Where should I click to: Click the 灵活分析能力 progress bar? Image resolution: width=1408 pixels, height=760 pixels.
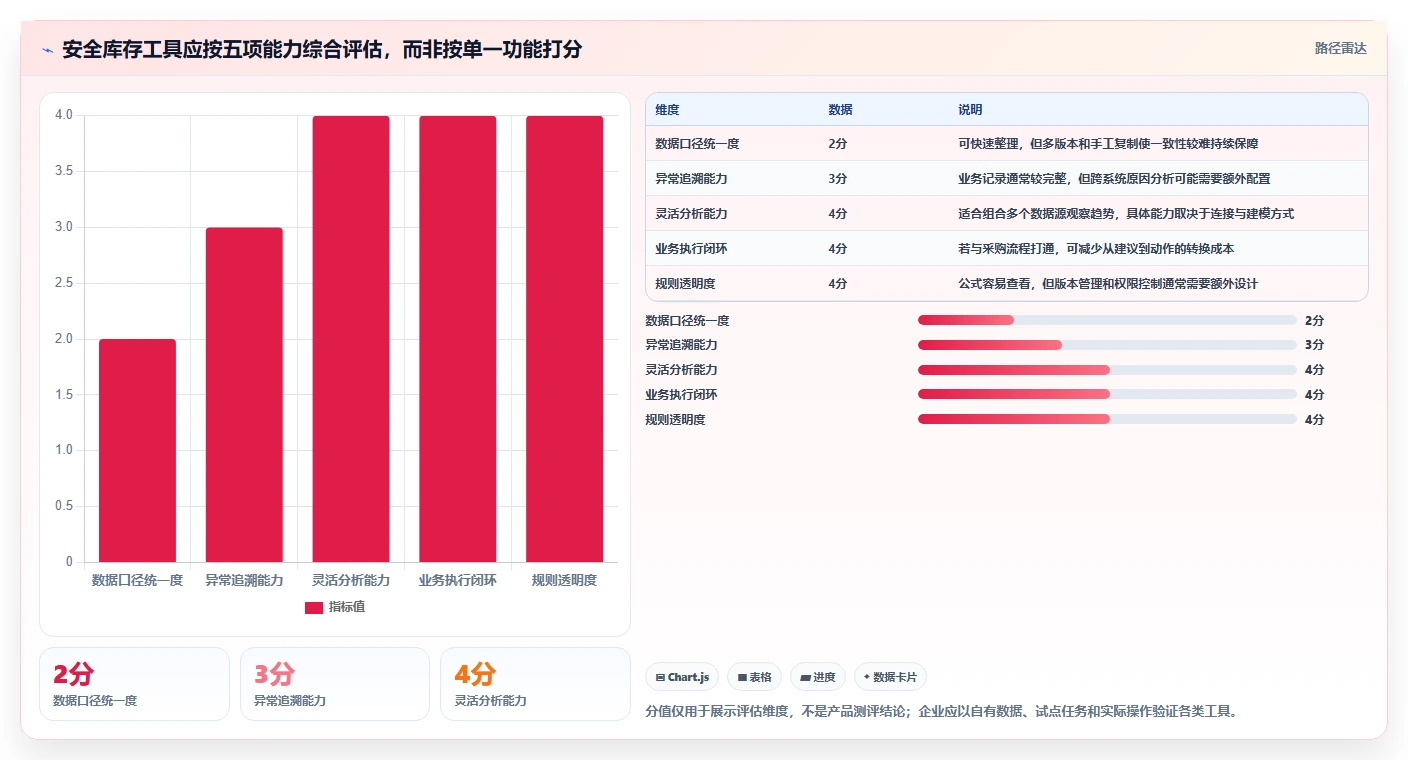[1107, 370]
